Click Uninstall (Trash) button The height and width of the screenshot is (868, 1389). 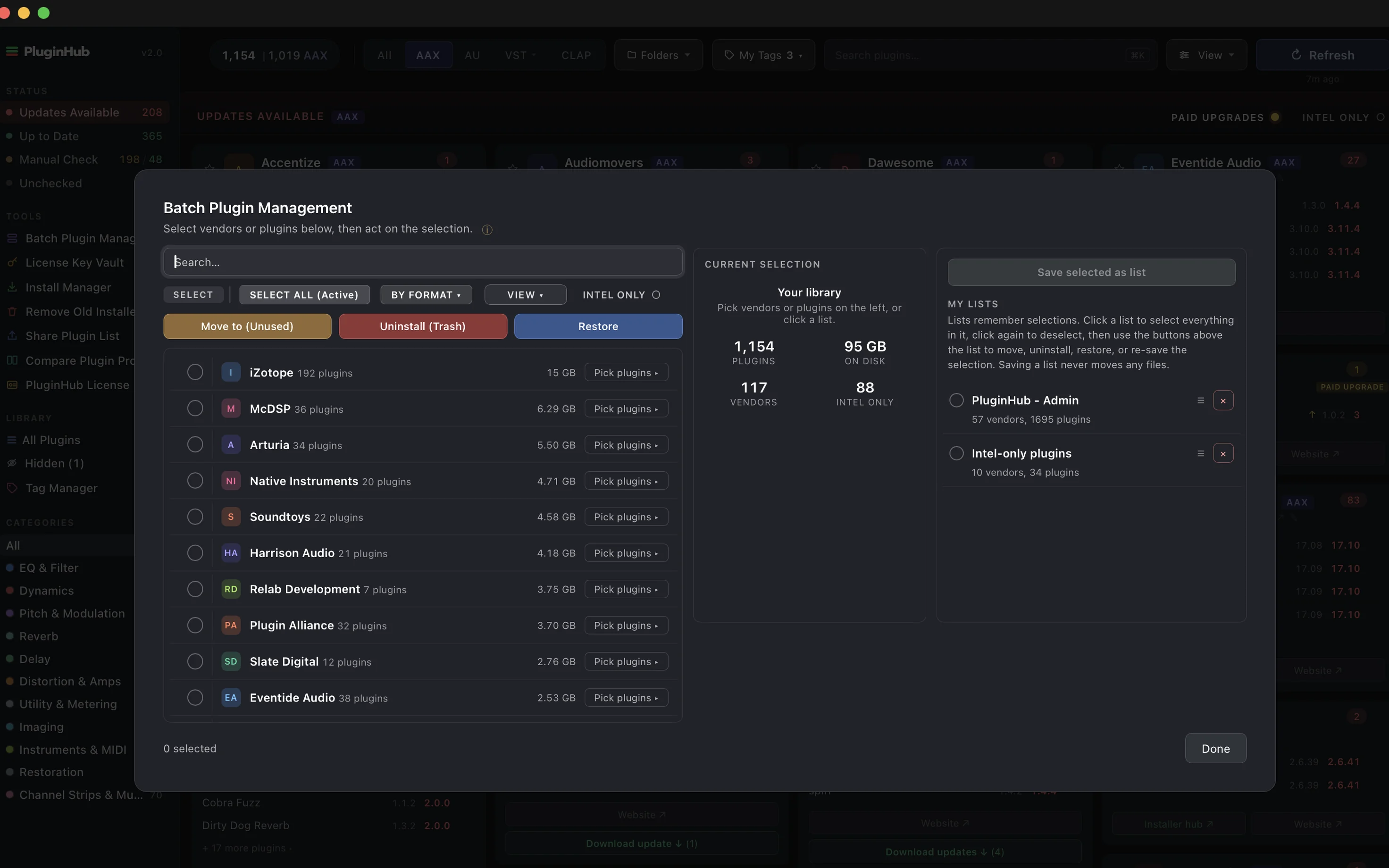423,326
